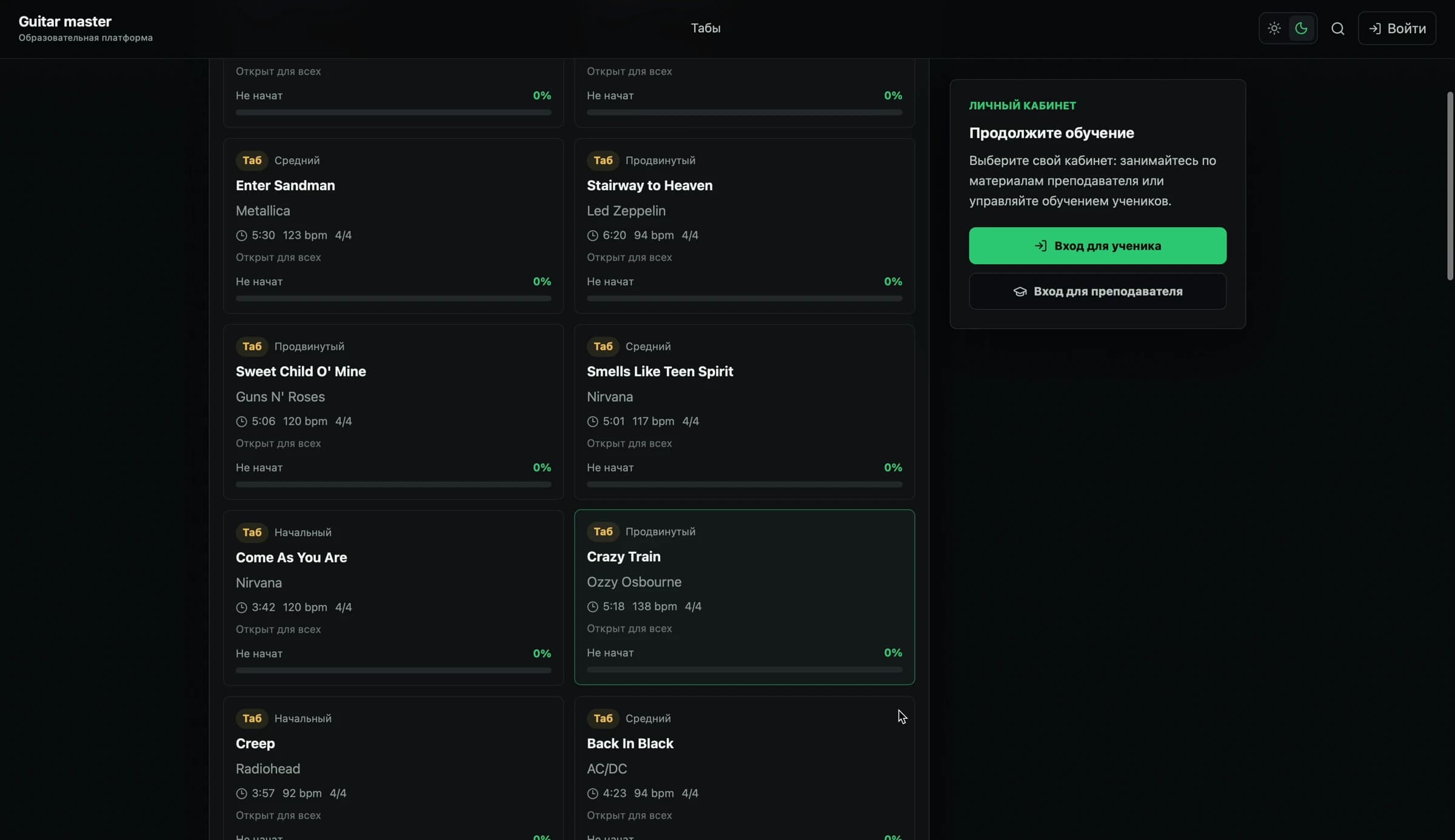Click clock icon on Come As You Are card

241,608
